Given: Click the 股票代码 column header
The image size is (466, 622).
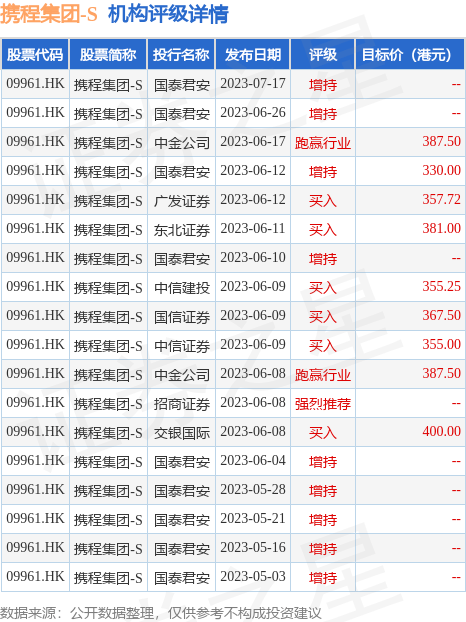Looking at the screenshot, I should click(x=35, y=54).
